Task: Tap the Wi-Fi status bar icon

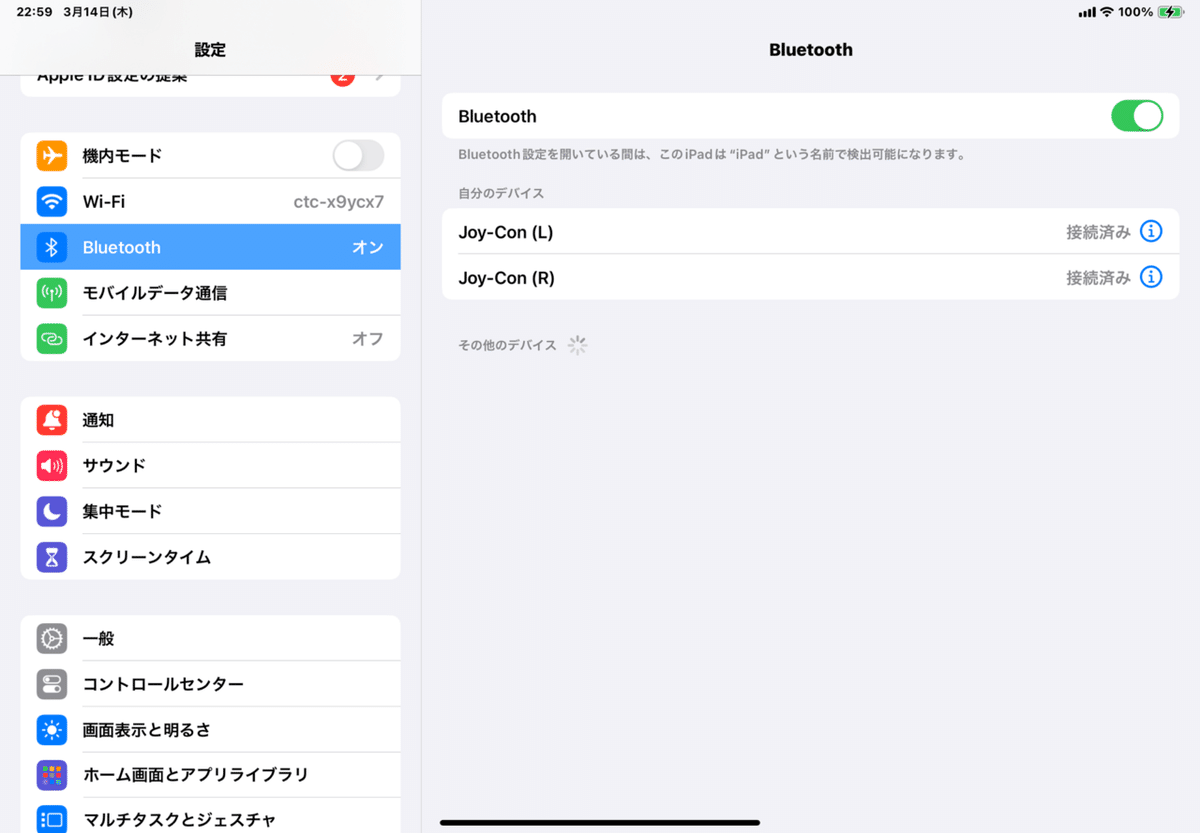Action: (x=1106, y=12)
